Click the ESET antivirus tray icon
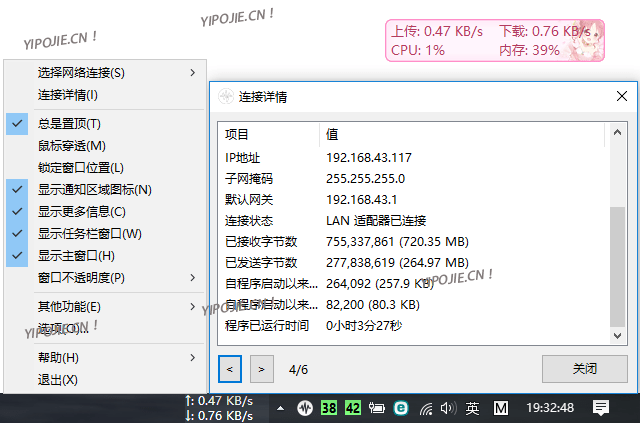640x423 pixels. (401, 408)
